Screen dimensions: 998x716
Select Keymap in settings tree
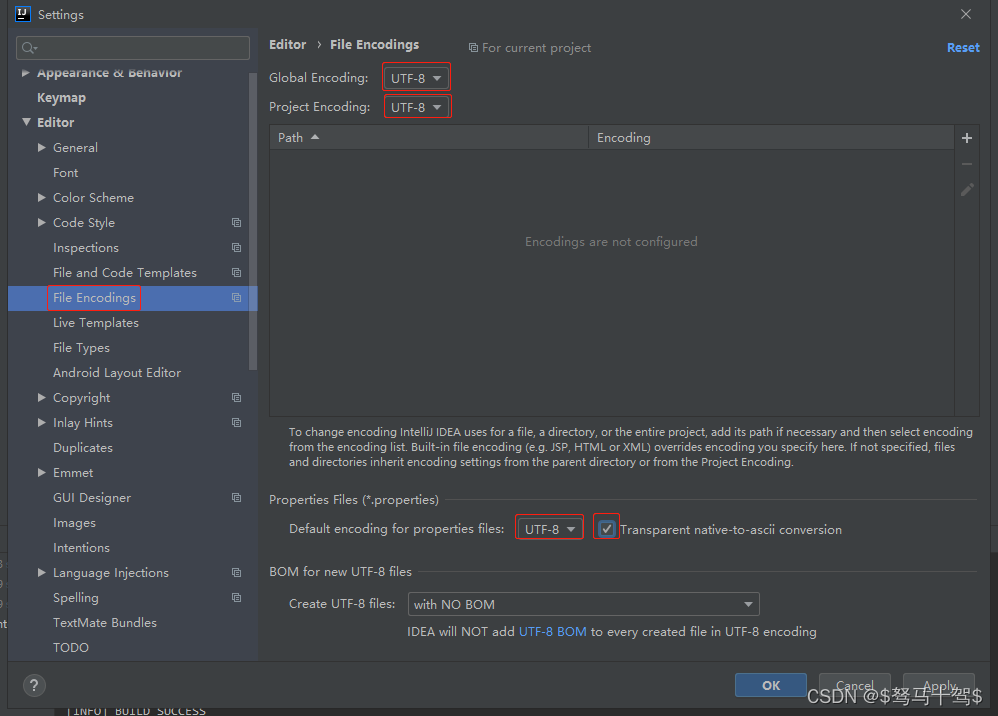point(61,97)
